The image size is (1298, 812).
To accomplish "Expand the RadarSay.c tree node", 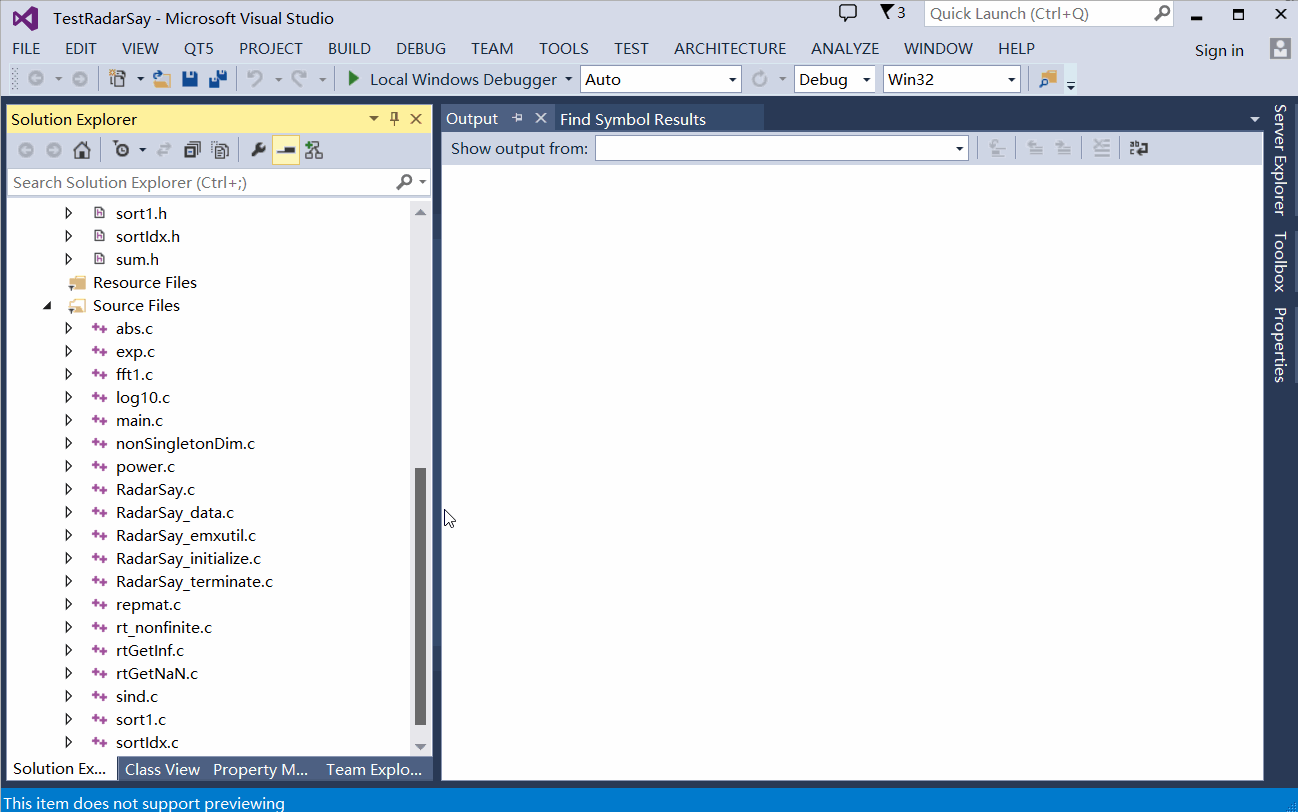I will click(x=68, y=489).
